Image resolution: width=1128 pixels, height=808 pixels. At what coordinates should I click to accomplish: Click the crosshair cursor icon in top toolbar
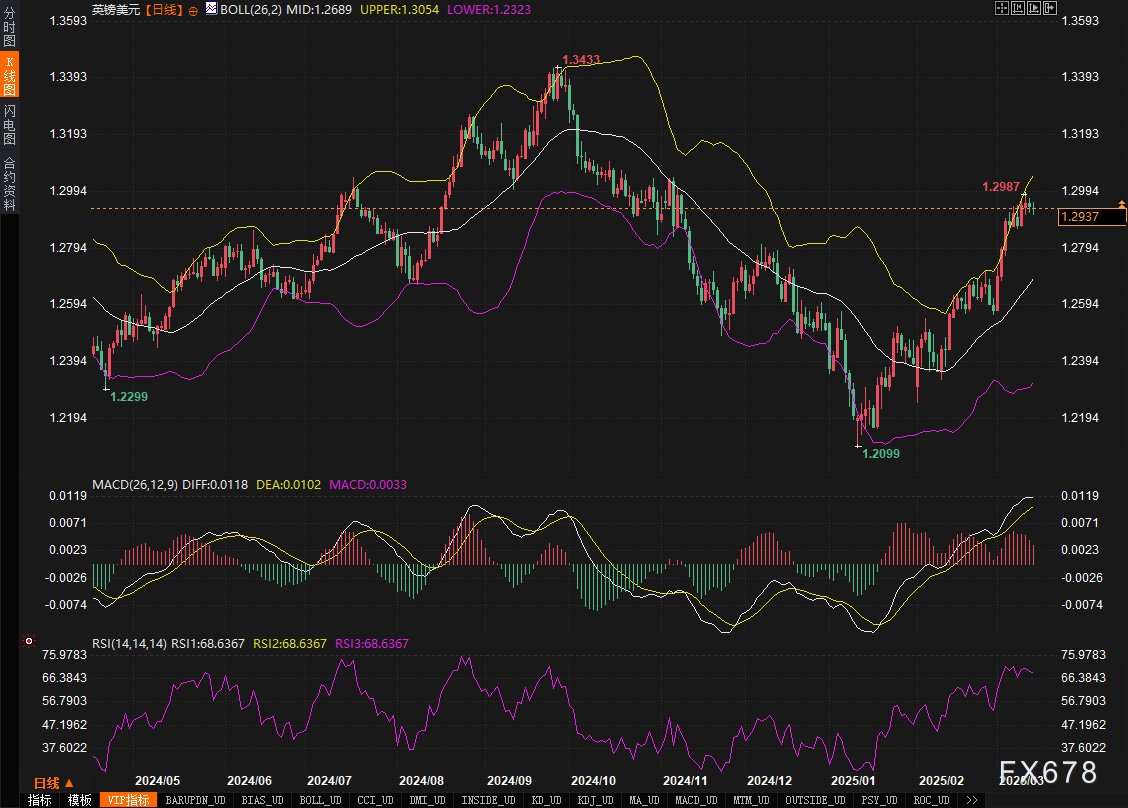(1002, 8)
